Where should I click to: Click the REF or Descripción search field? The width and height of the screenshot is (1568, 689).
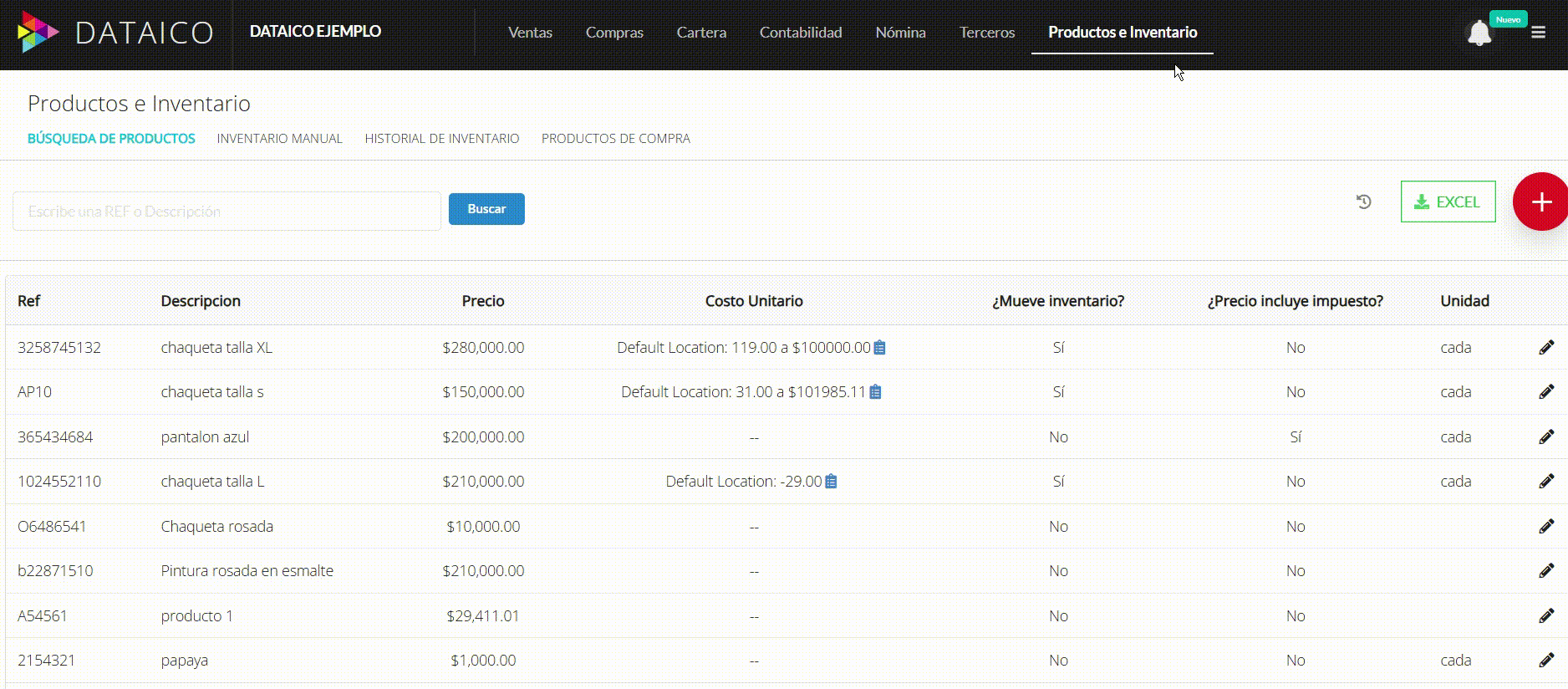227,212
